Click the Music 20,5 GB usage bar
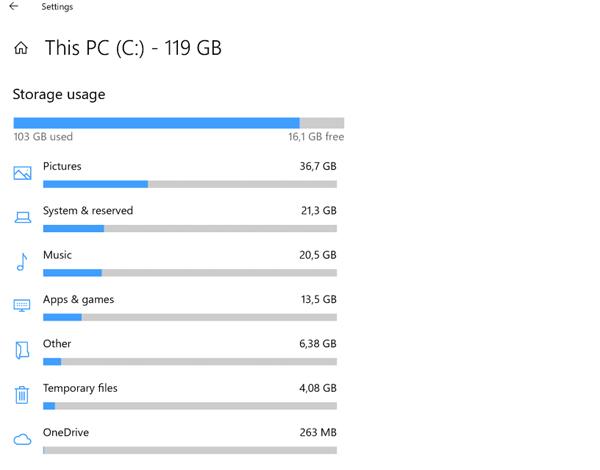600x470 pixels. pos(190,273)
